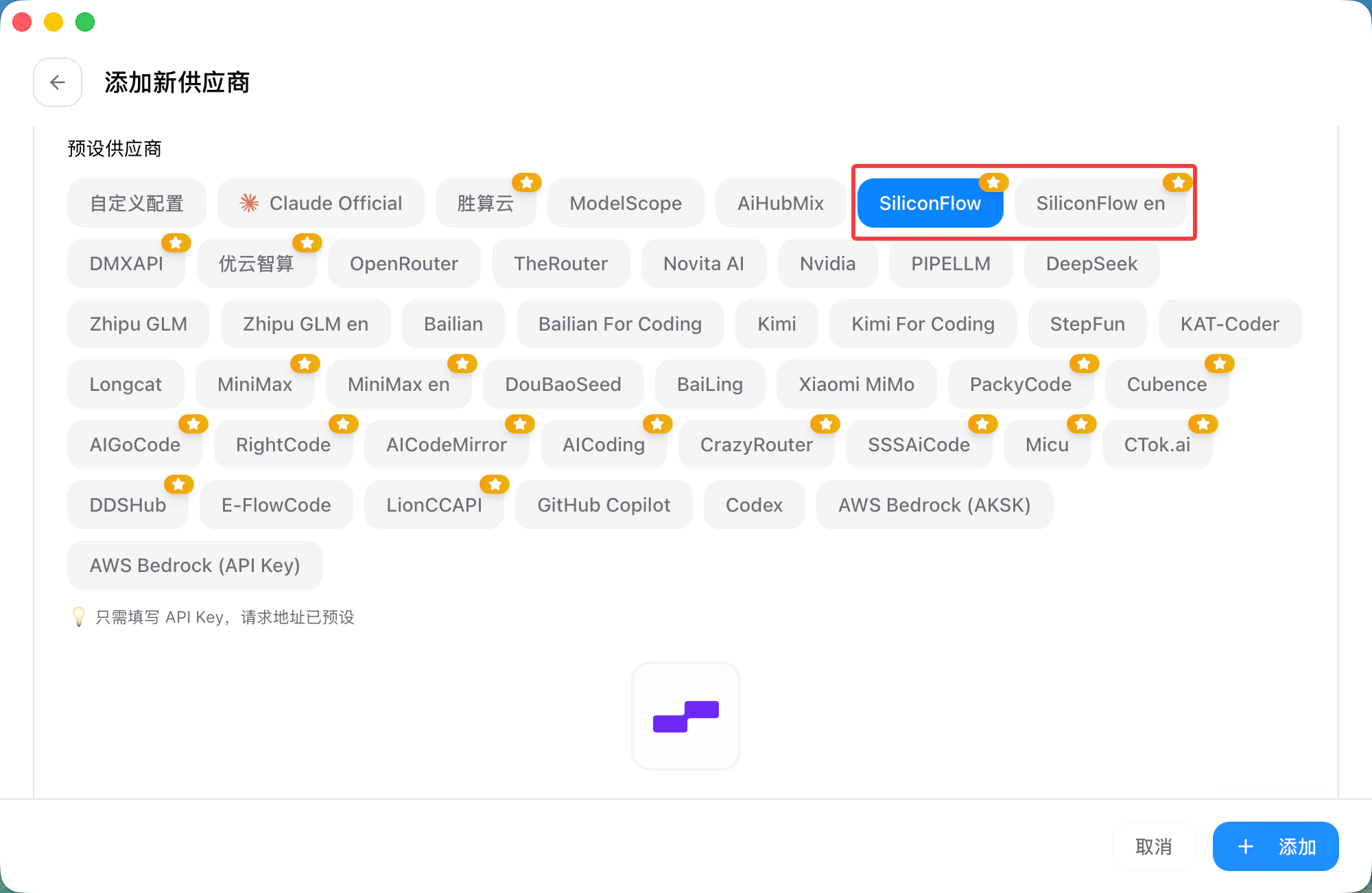This screenshot has width=1372, height=893.
Task: Click the SiliconFlow purple logo thumbnail
Action: tap(685, 716)
